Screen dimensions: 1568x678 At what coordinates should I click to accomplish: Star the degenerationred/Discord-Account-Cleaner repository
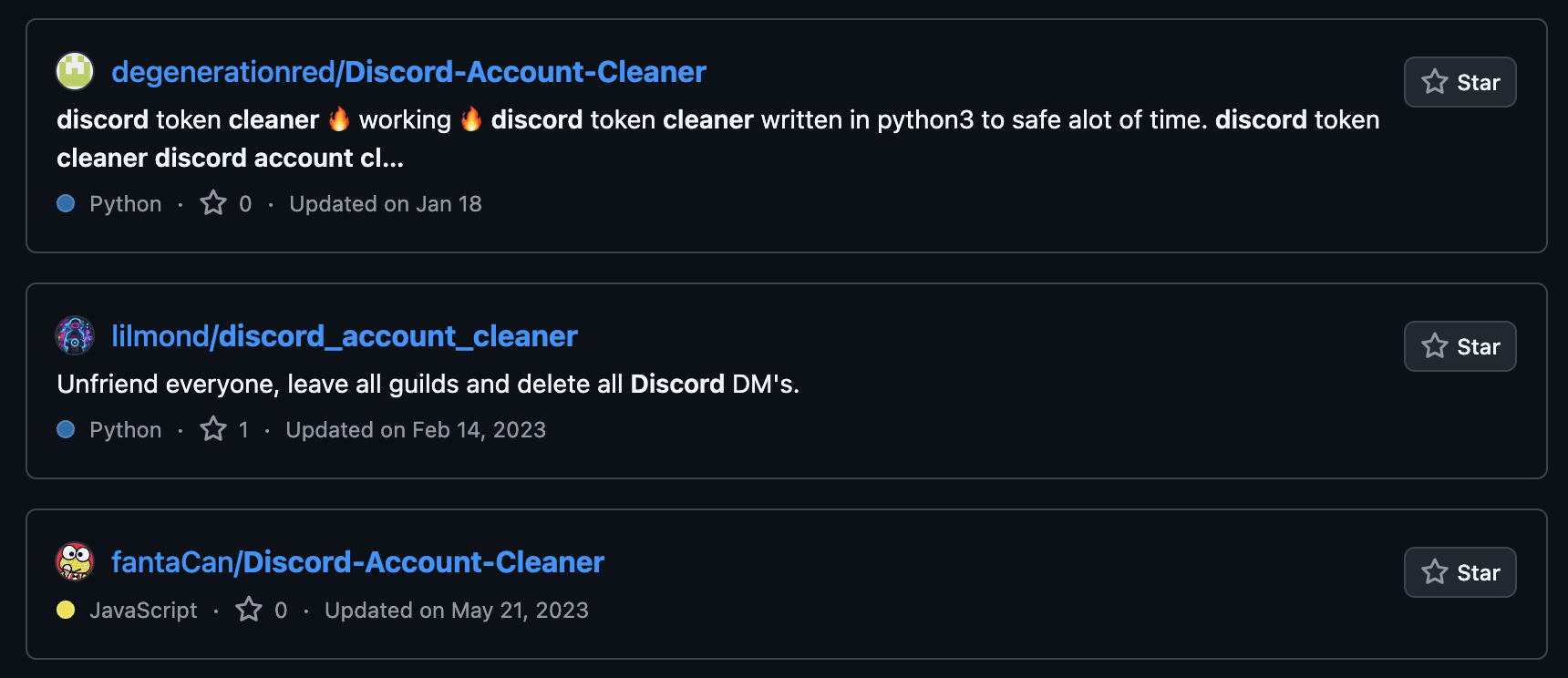click(1460, 82)
